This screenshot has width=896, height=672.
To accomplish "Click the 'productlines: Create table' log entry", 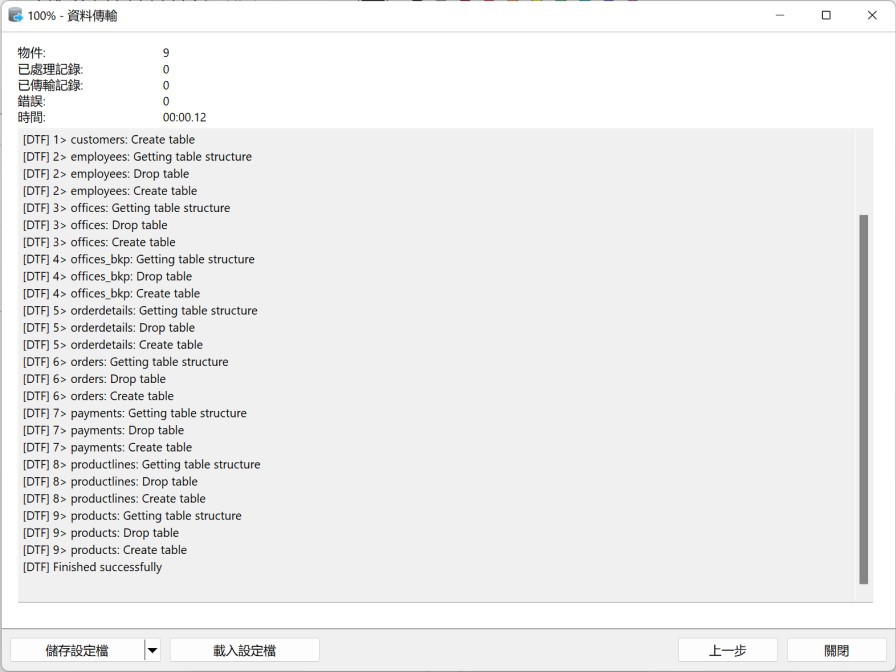I will tap(114, 499).
